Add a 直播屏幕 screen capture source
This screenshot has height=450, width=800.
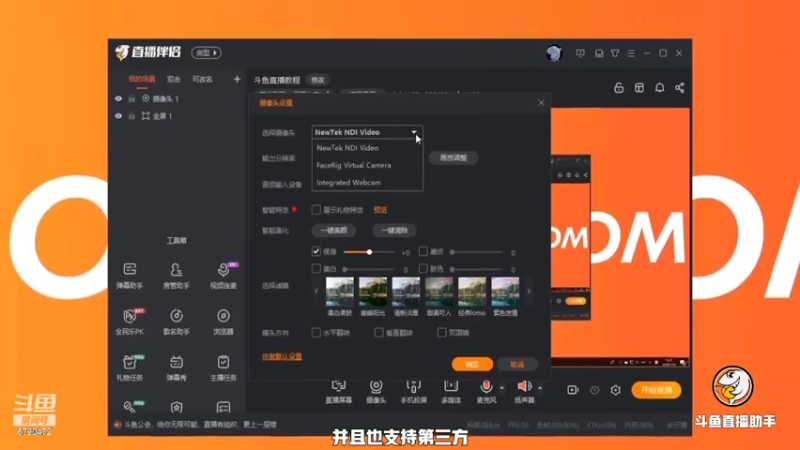338,392
